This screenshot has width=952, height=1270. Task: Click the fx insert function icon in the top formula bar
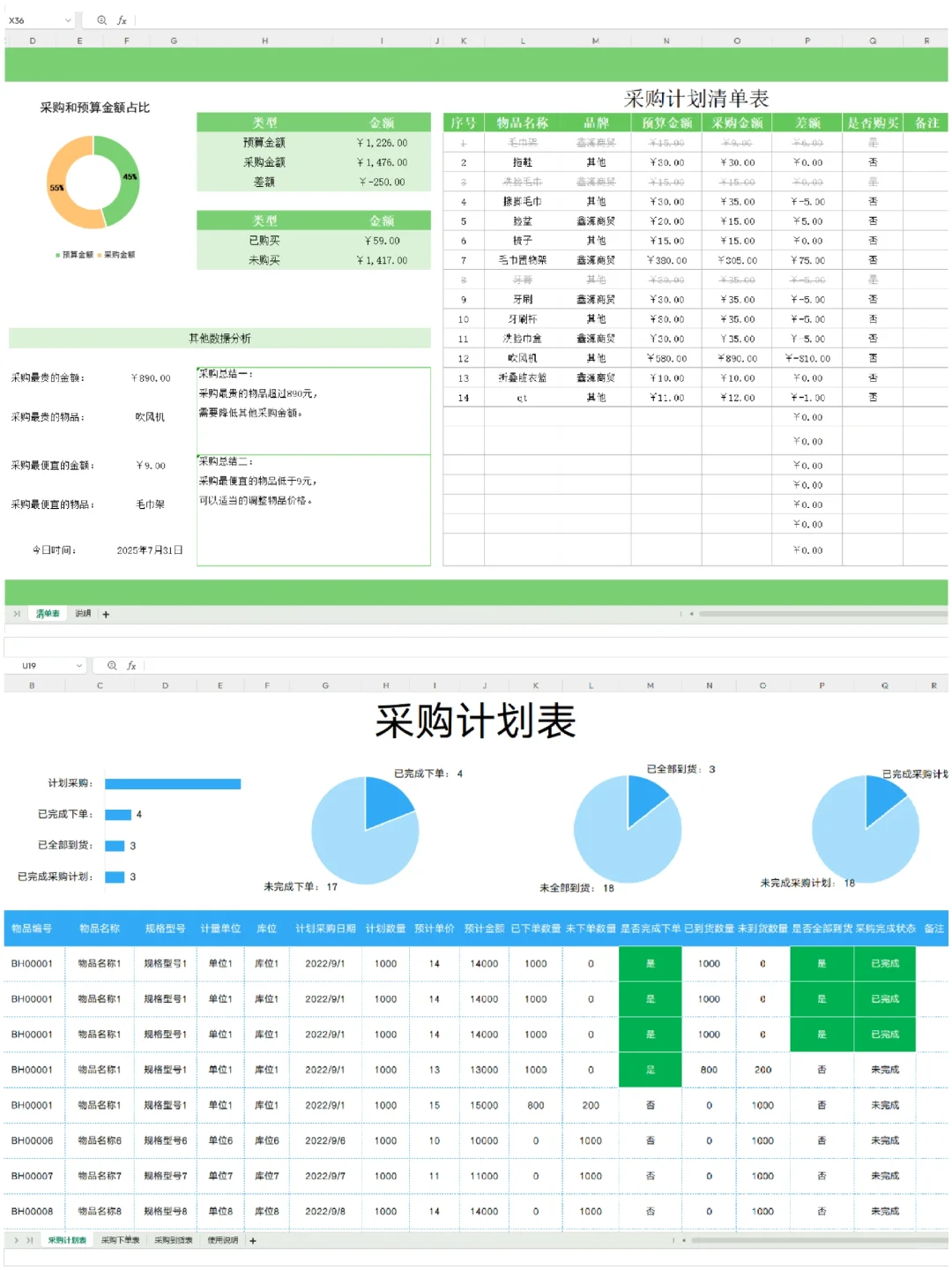(122, 19)
